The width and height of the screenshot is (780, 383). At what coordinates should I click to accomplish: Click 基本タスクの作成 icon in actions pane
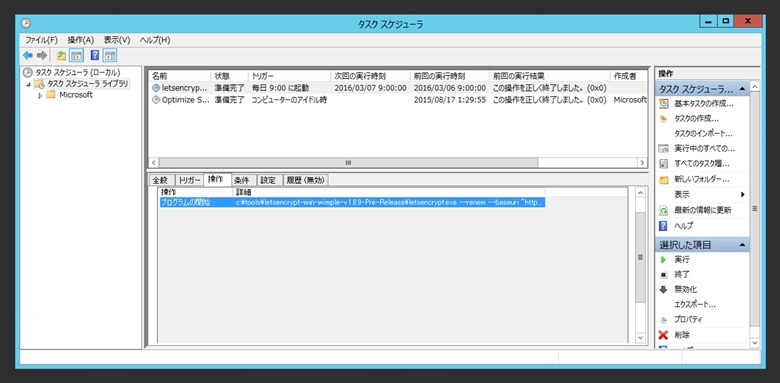point(663,104)
